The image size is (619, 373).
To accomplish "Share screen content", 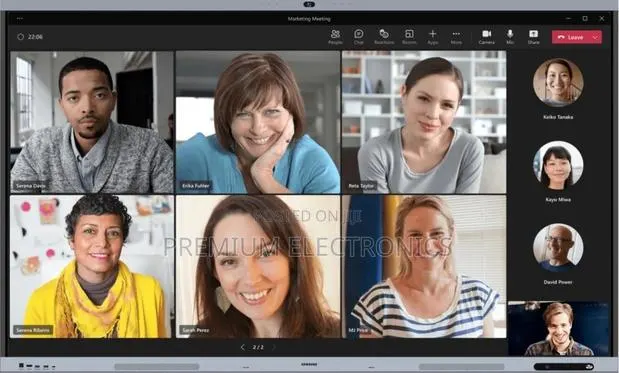I will [x=533, y=37].
